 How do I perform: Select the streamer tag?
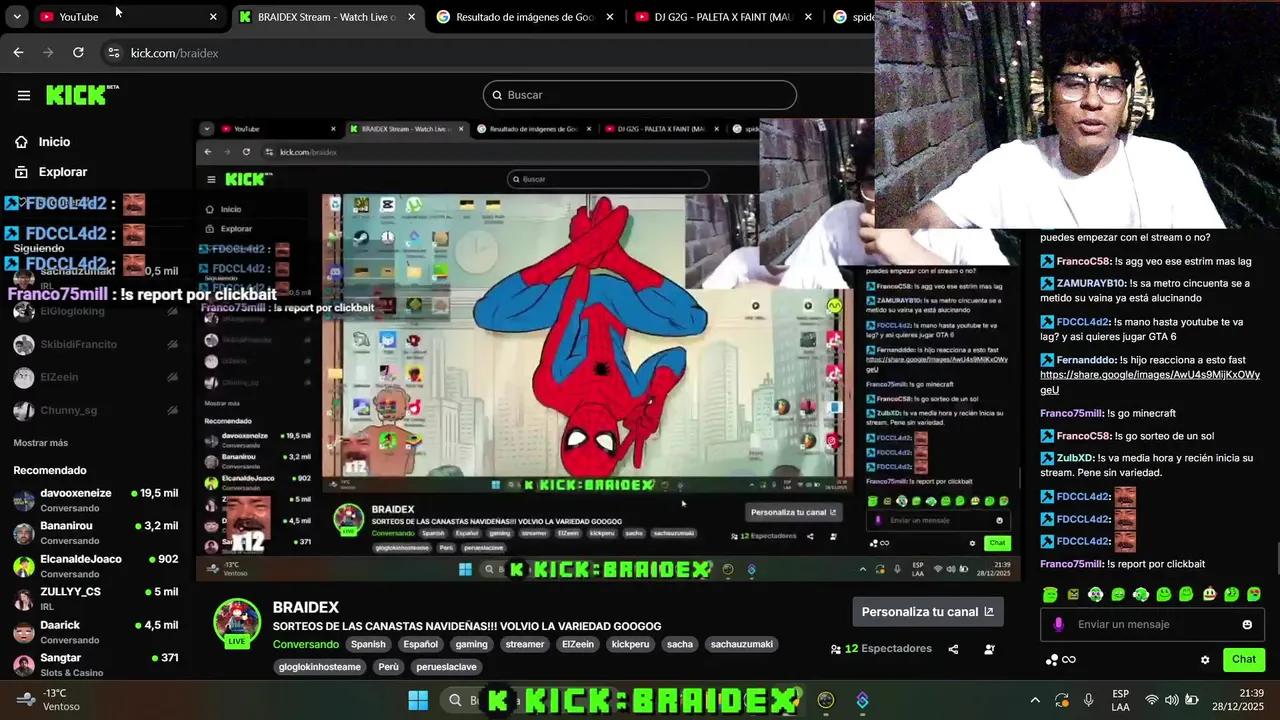point(525,645)
